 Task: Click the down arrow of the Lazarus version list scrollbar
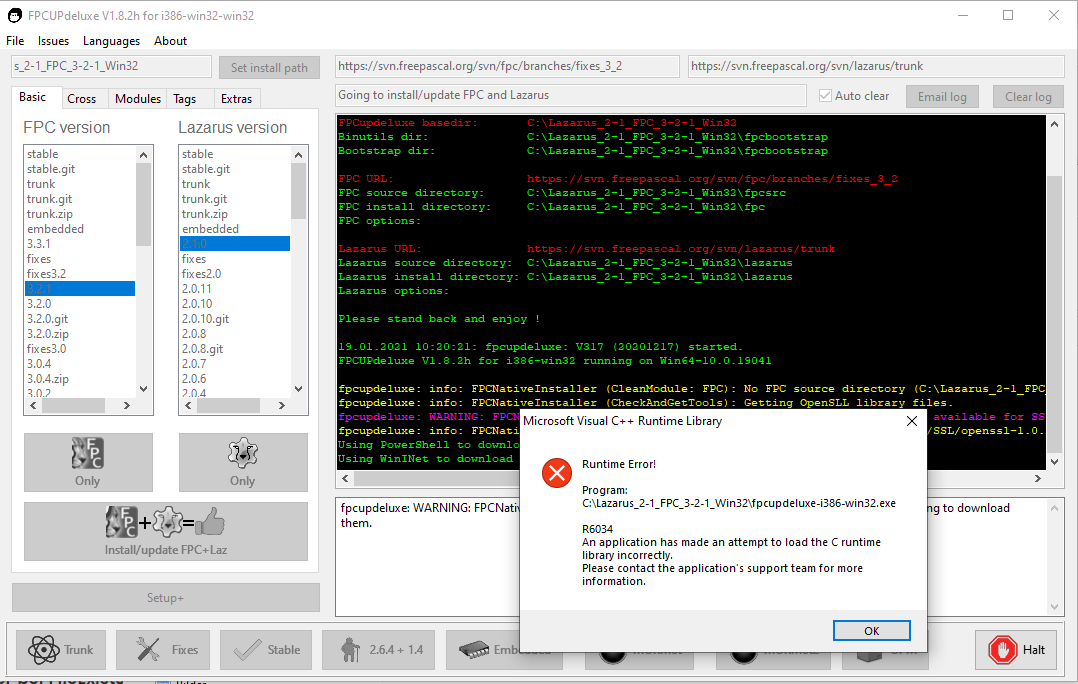click(298, 389)
